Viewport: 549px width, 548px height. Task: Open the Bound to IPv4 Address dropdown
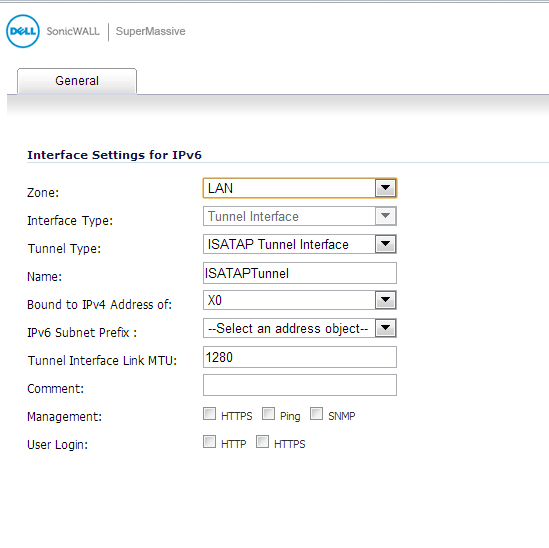click(x=385, y=300)
